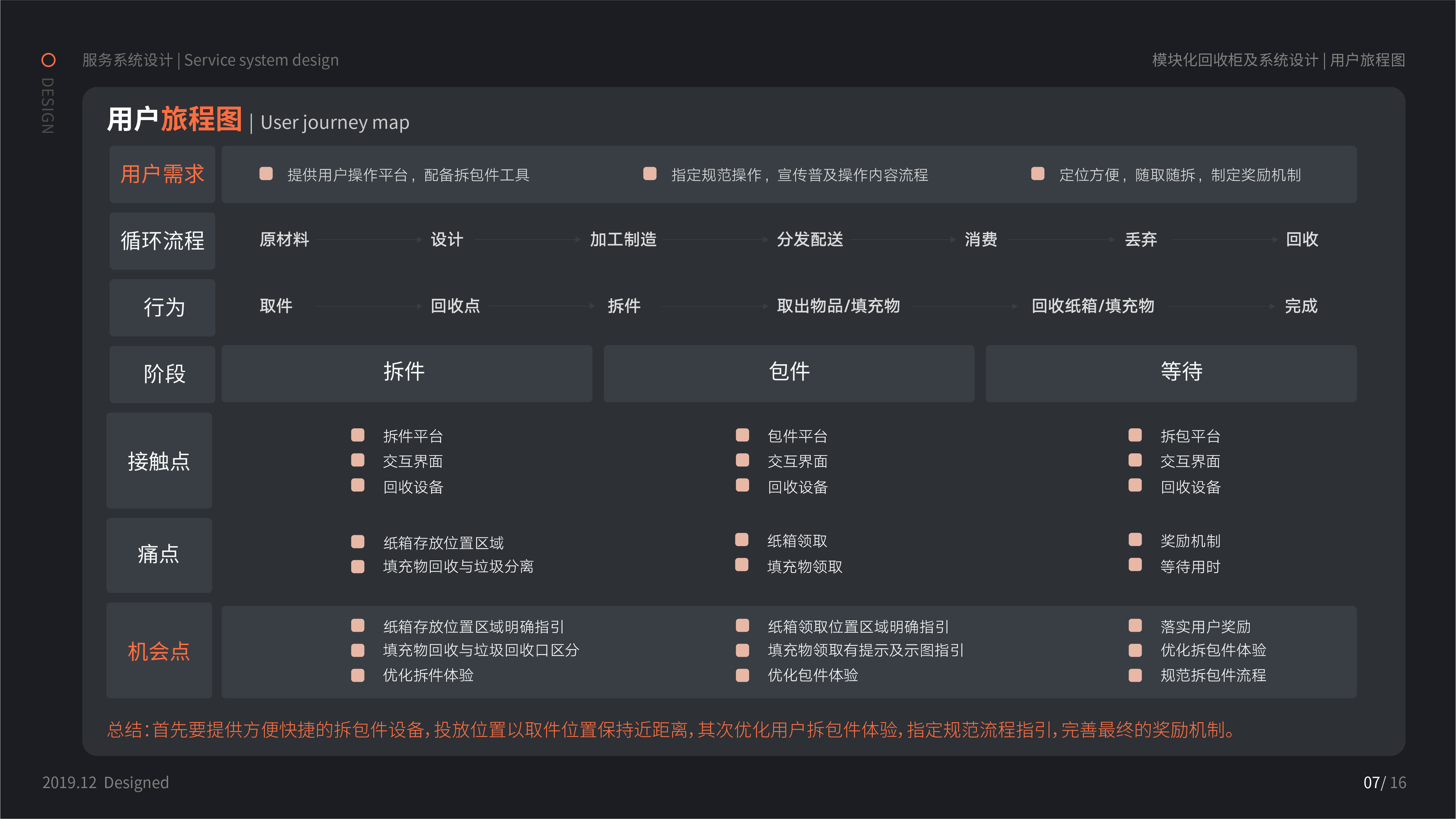Screen dimensions: 1456x819
Task: Click the bullet next to 指定规范操作
Action: (x=649, y=174)
